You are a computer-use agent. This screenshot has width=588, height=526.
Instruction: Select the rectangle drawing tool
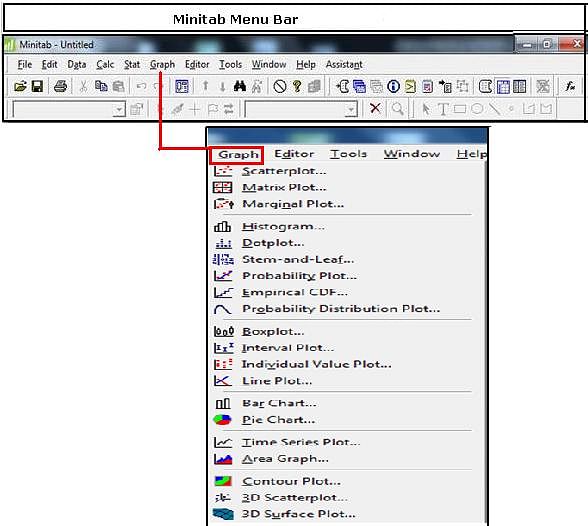(x=460, y=109)
